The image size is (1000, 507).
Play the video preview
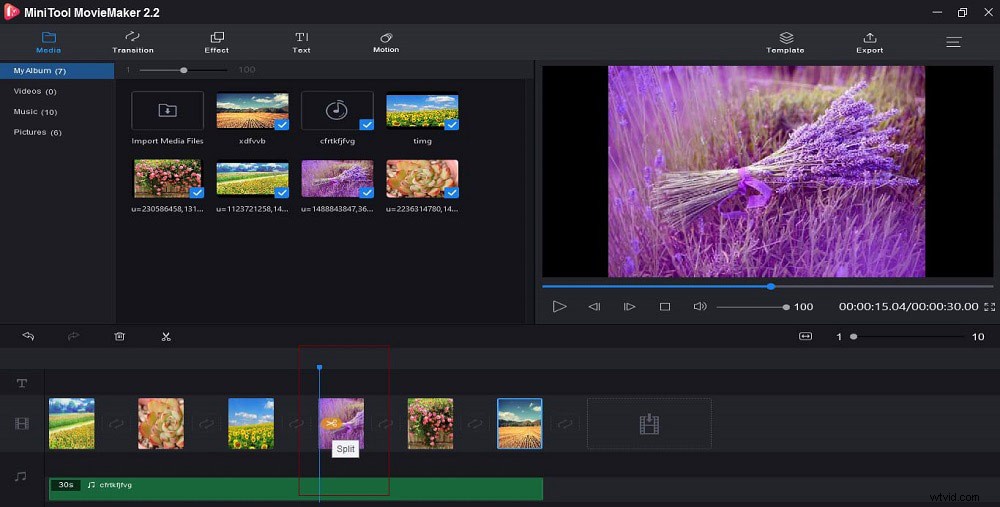[x=559, y=307]
